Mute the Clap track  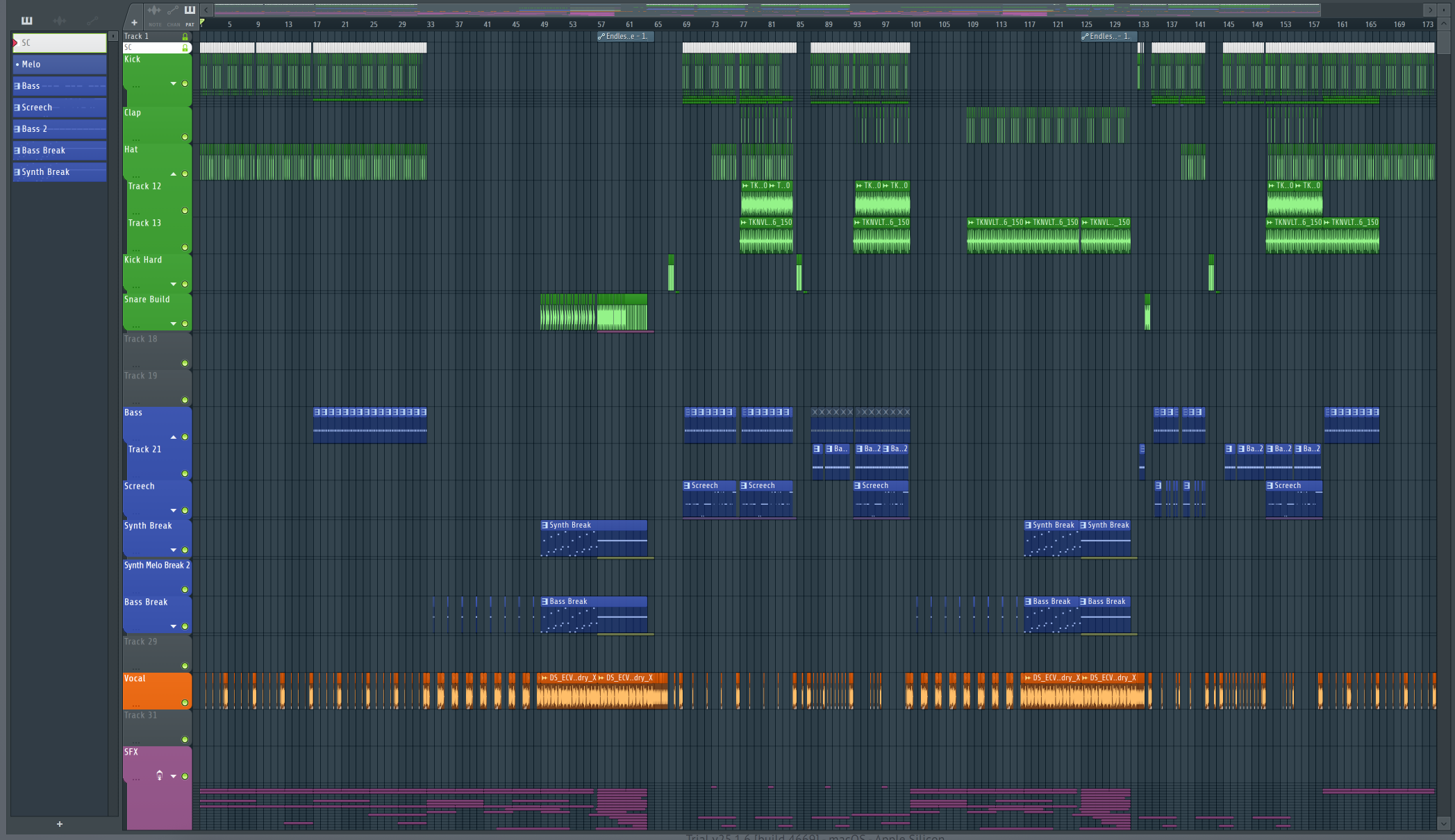185,137
